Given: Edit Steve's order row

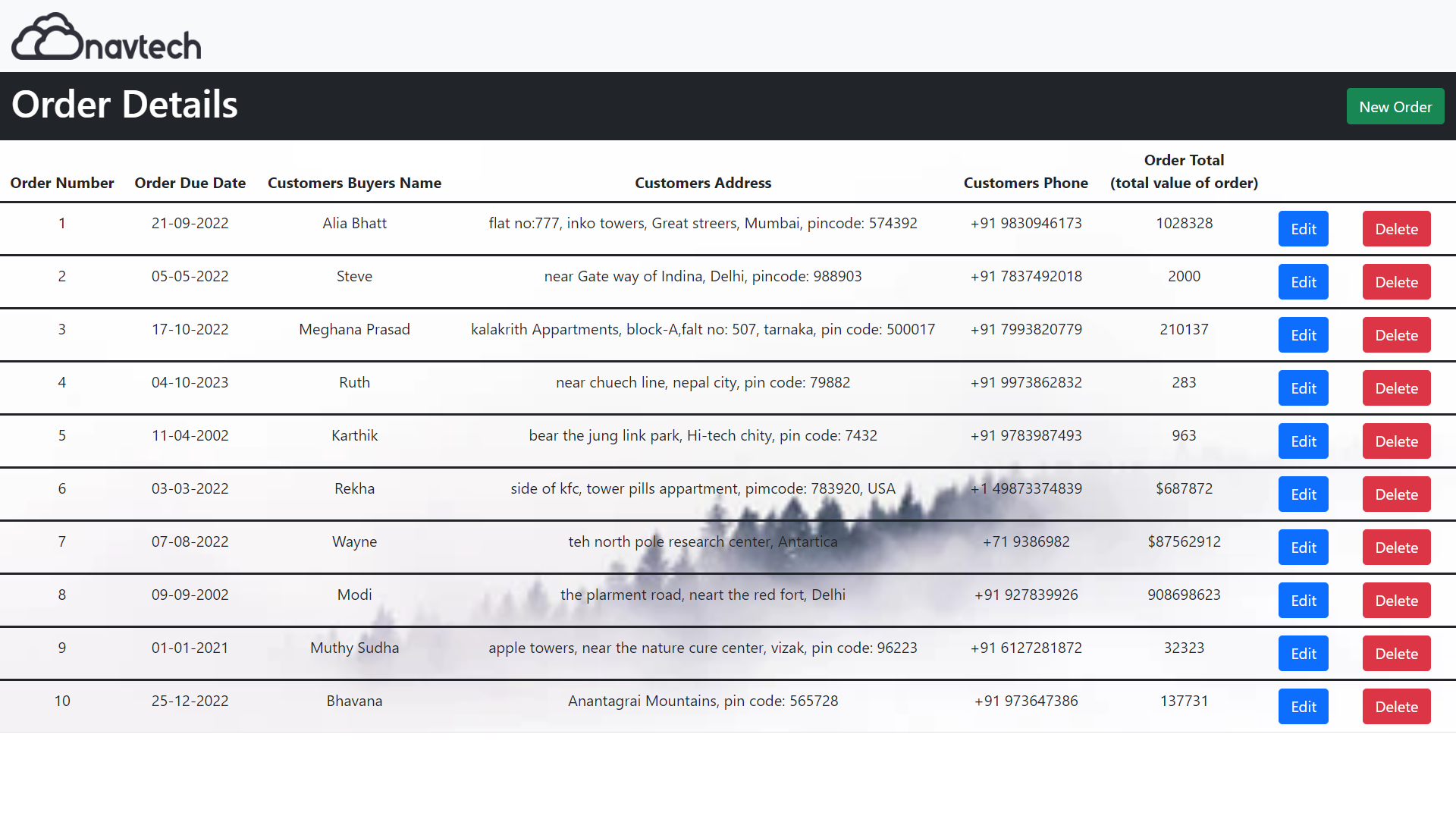Looking at the screenshot, I should pyautogui.click(x=1303, y=282).
